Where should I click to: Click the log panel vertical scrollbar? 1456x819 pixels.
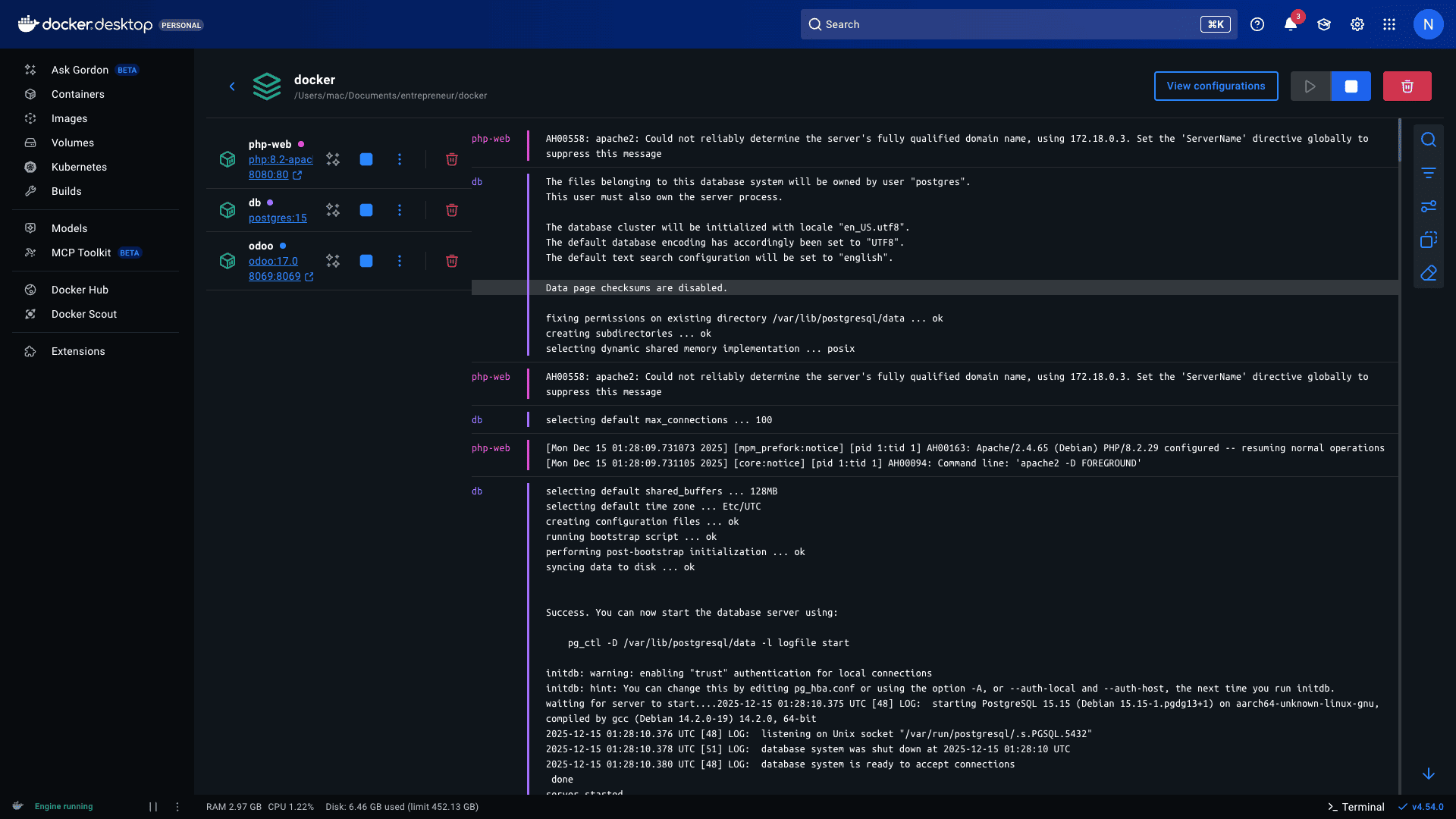click(1400, 140)
